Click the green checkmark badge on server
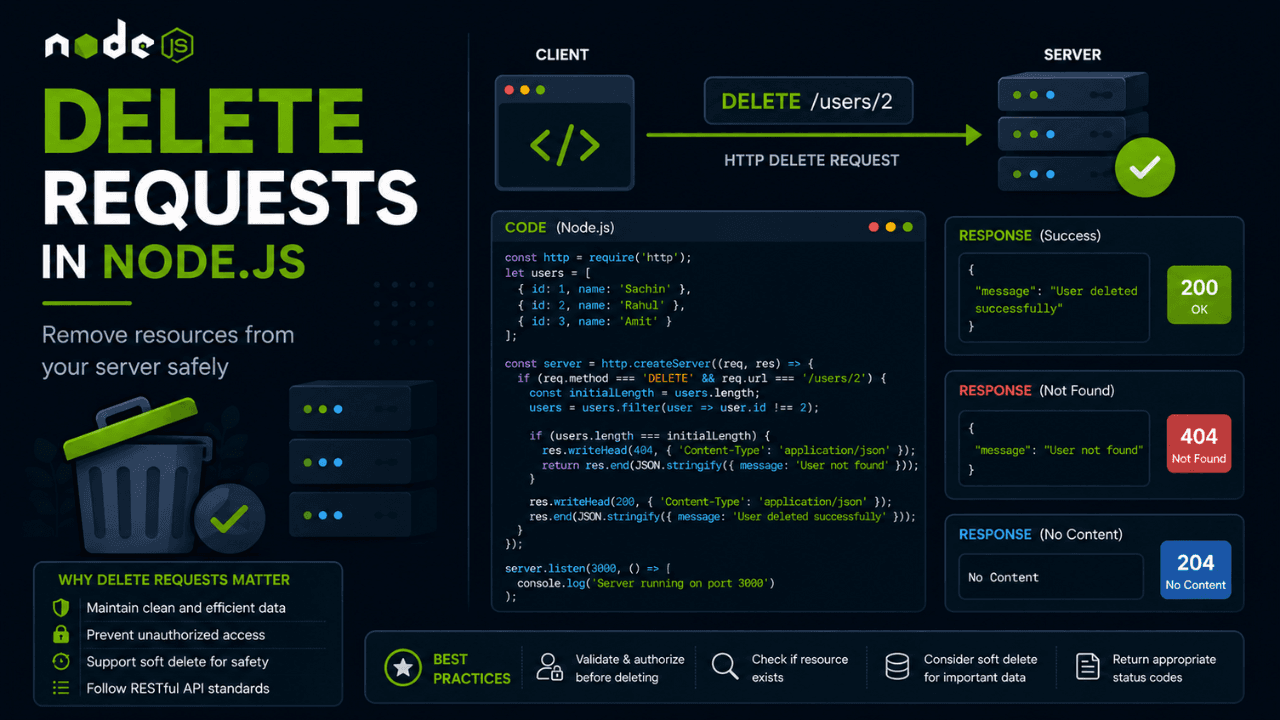The image size is (1280, 720). click(x=1144, y=167)
